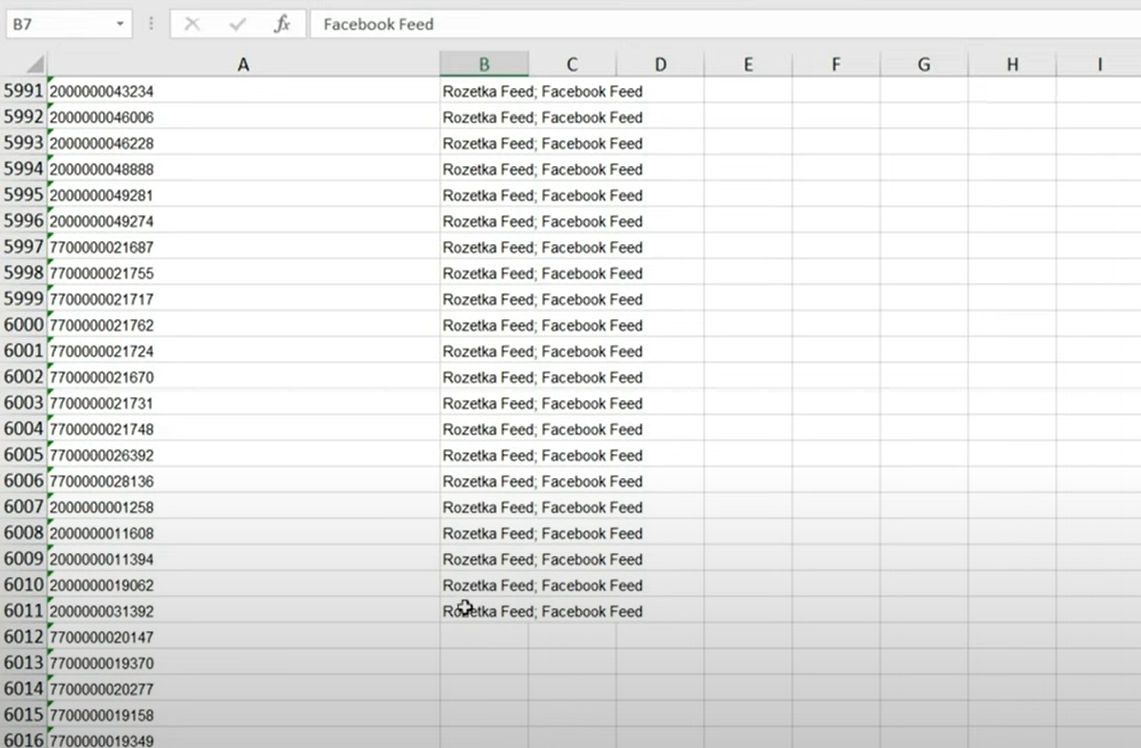This screenshot has width=1141, height=748.
Task: Select row header 6015
Action: coord(23,715)
